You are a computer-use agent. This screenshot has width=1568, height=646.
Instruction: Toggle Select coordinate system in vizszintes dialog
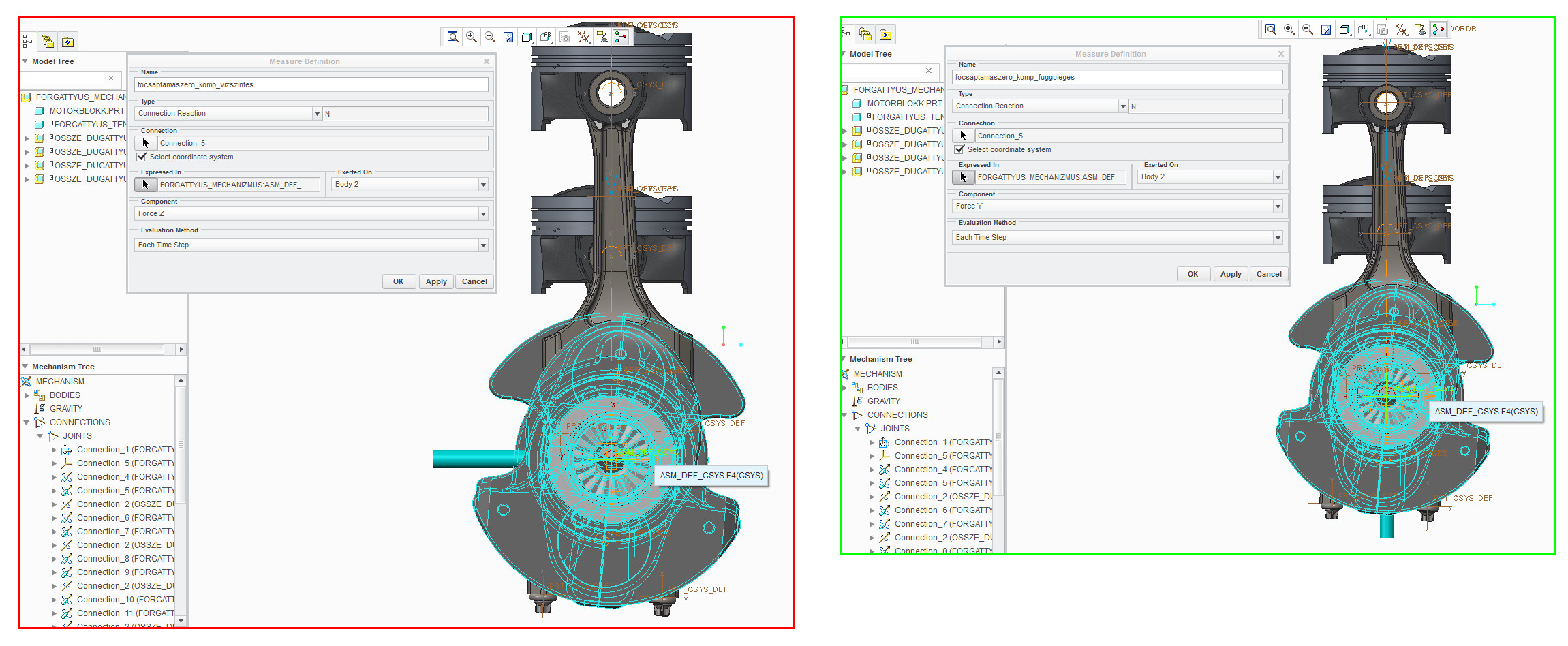coord(142,157)
